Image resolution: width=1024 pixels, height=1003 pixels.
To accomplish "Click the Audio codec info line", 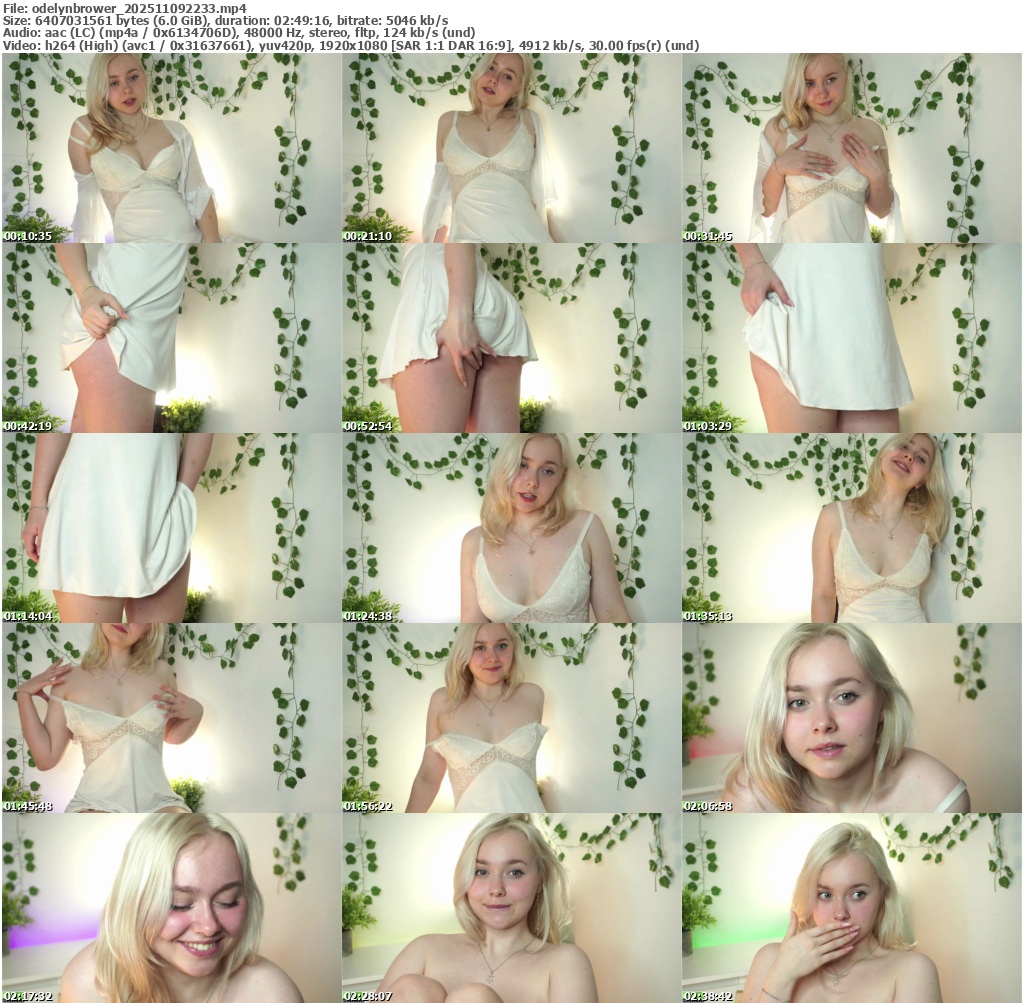I will [x=239, y=32].
